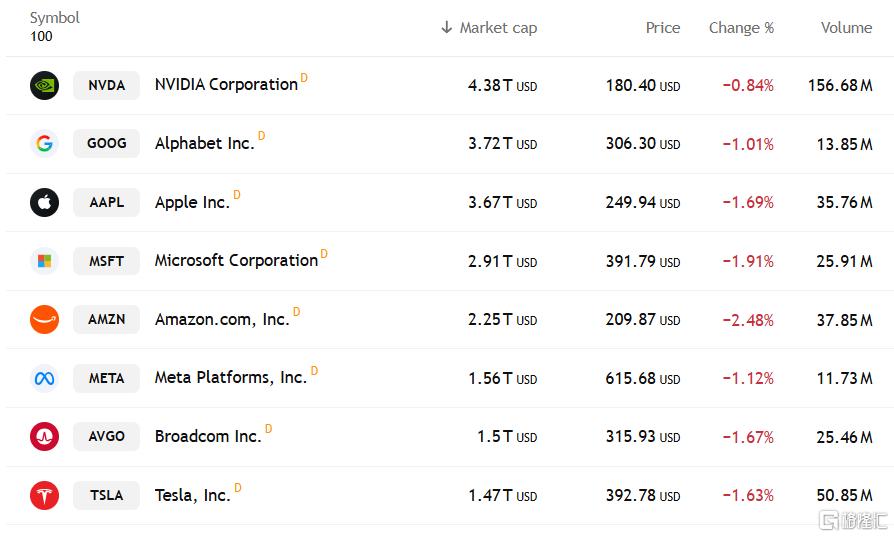Click the Meta logo icon

(44, 378)
